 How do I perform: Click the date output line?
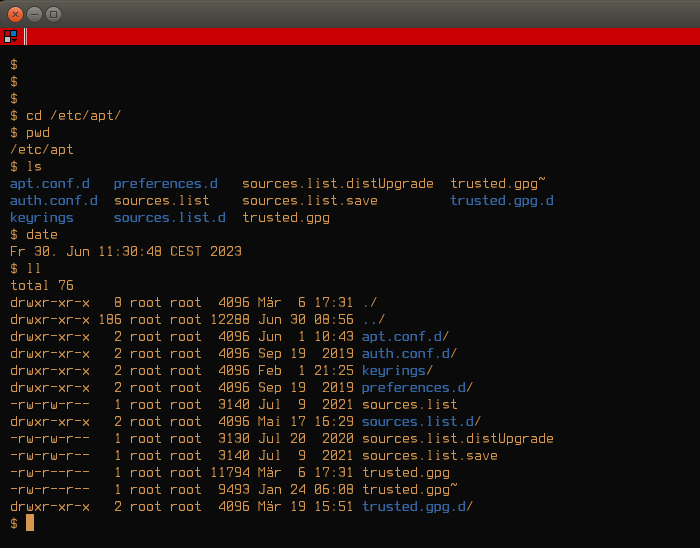[126, 252]
